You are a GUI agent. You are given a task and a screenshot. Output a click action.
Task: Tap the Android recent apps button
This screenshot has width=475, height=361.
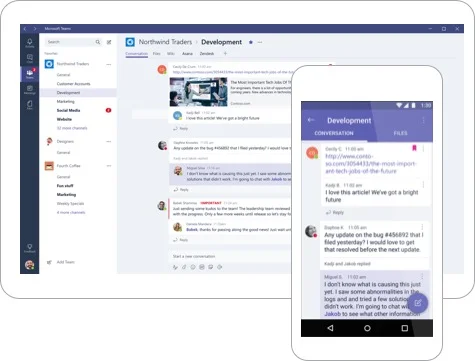(405, 328)
